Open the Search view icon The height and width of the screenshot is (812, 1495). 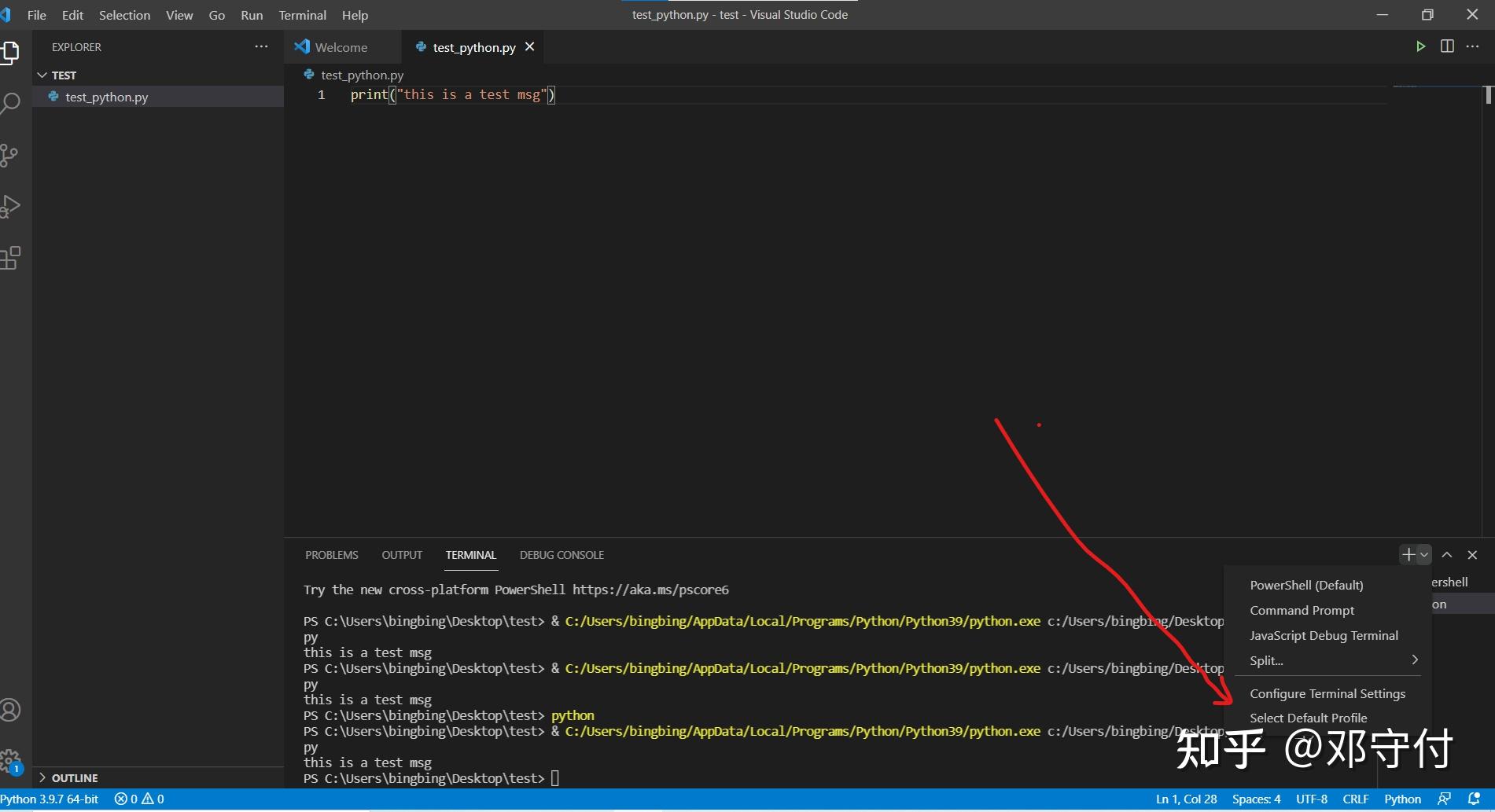click(x=10, y=104)
